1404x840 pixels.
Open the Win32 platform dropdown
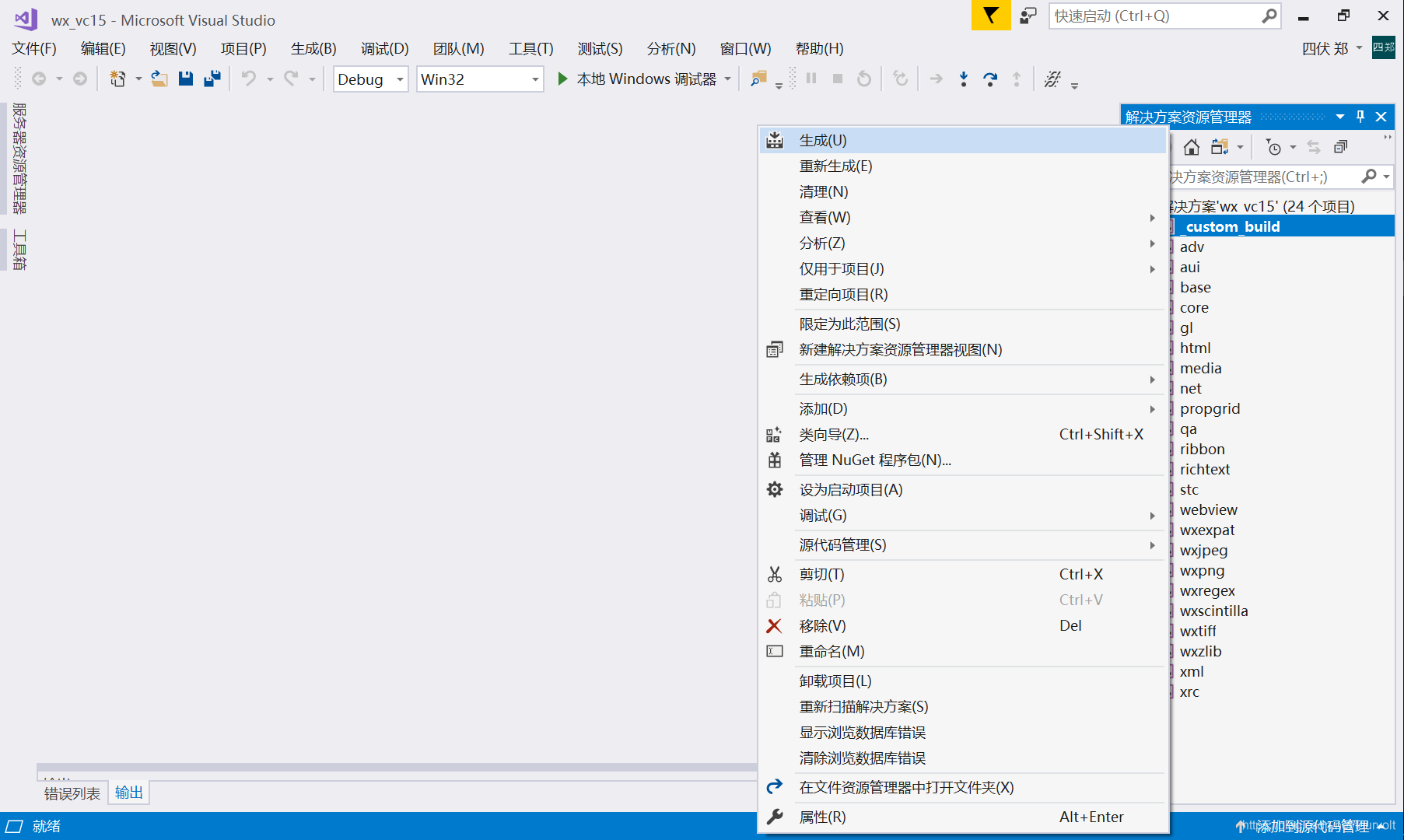479,79
